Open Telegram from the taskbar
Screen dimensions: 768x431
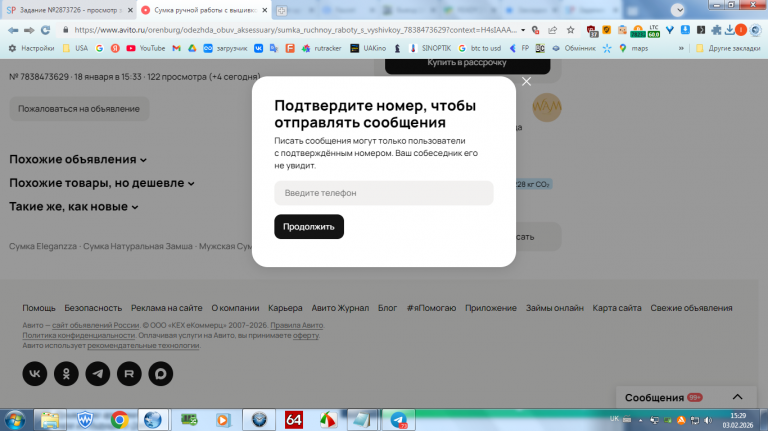click(399, 420)
